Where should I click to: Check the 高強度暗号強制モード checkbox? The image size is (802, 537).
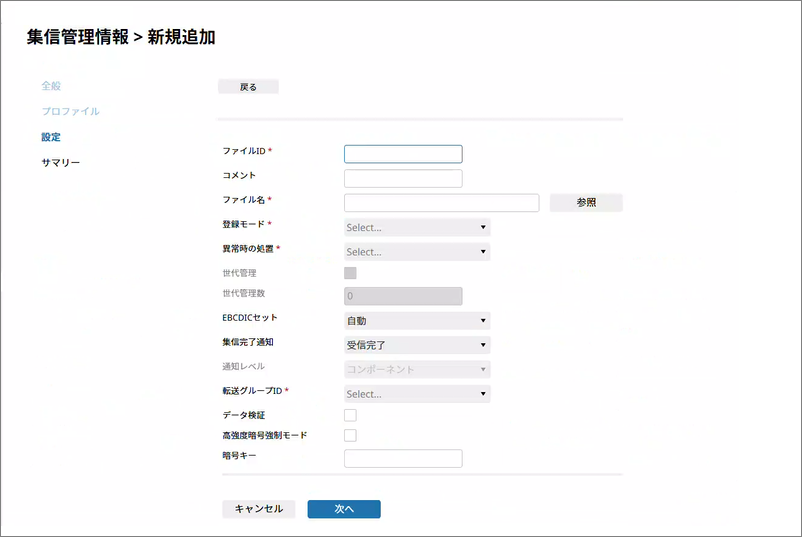(350, 436)
